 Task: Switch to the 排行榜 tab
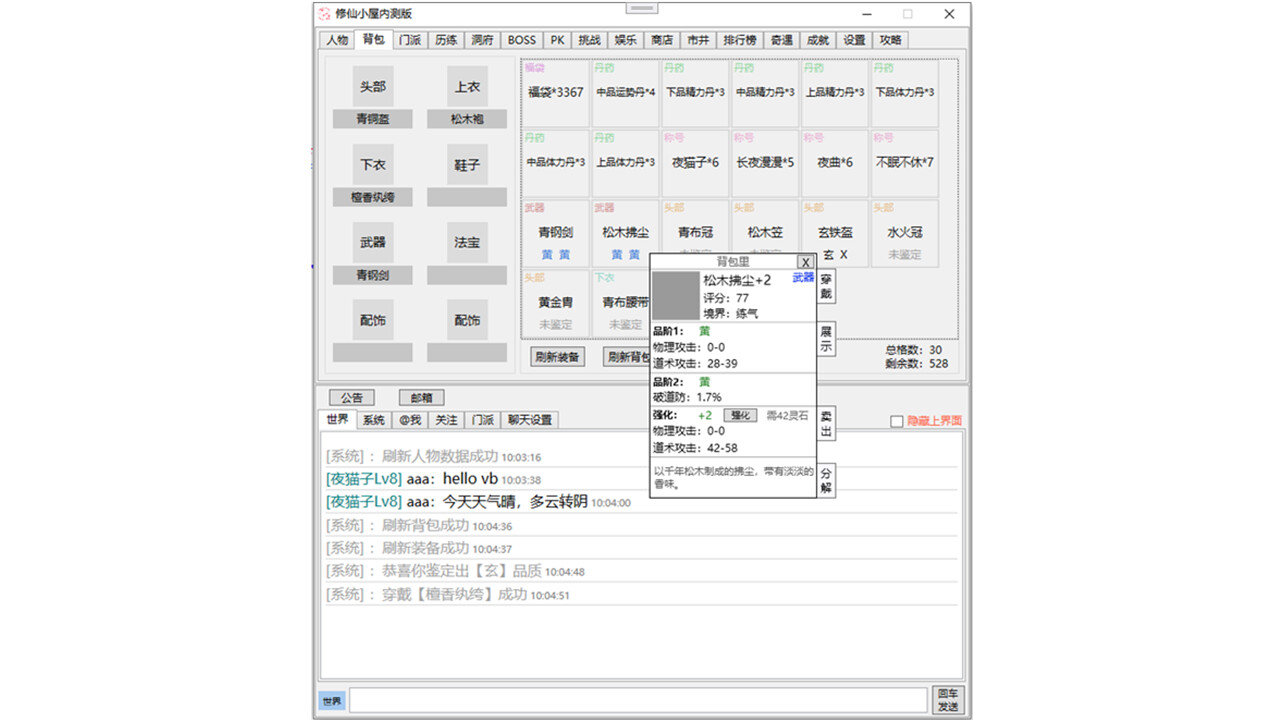click(x=740, y=40)
